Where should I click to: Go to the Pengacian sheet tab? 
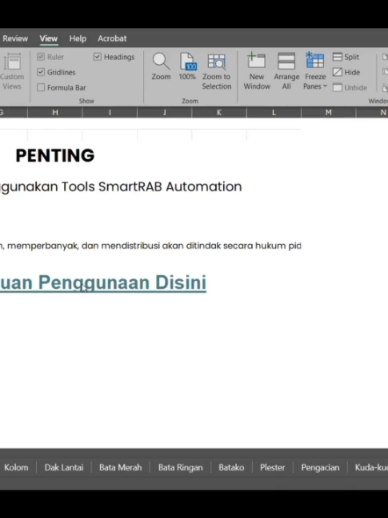coord(320,468)
